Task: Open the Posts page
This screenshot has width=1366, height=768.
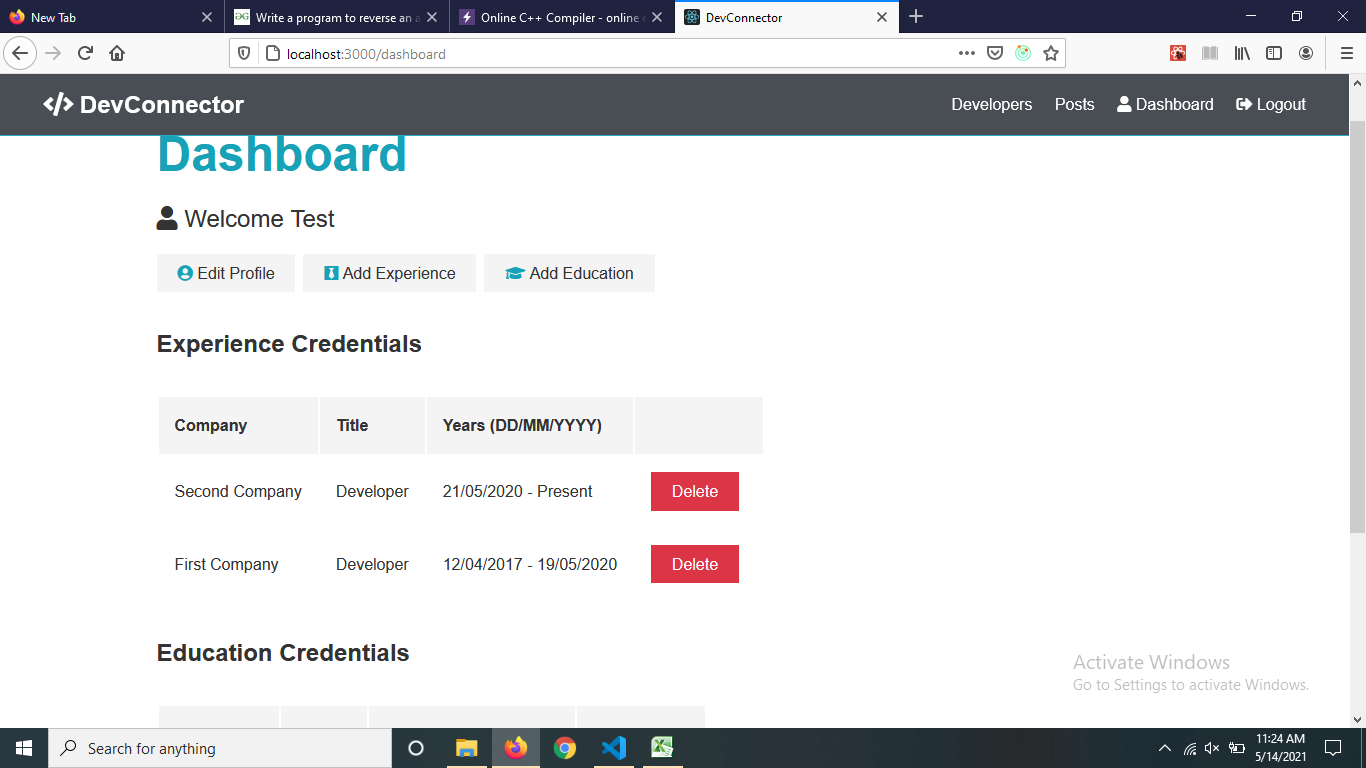Action: pos(1074,103)
